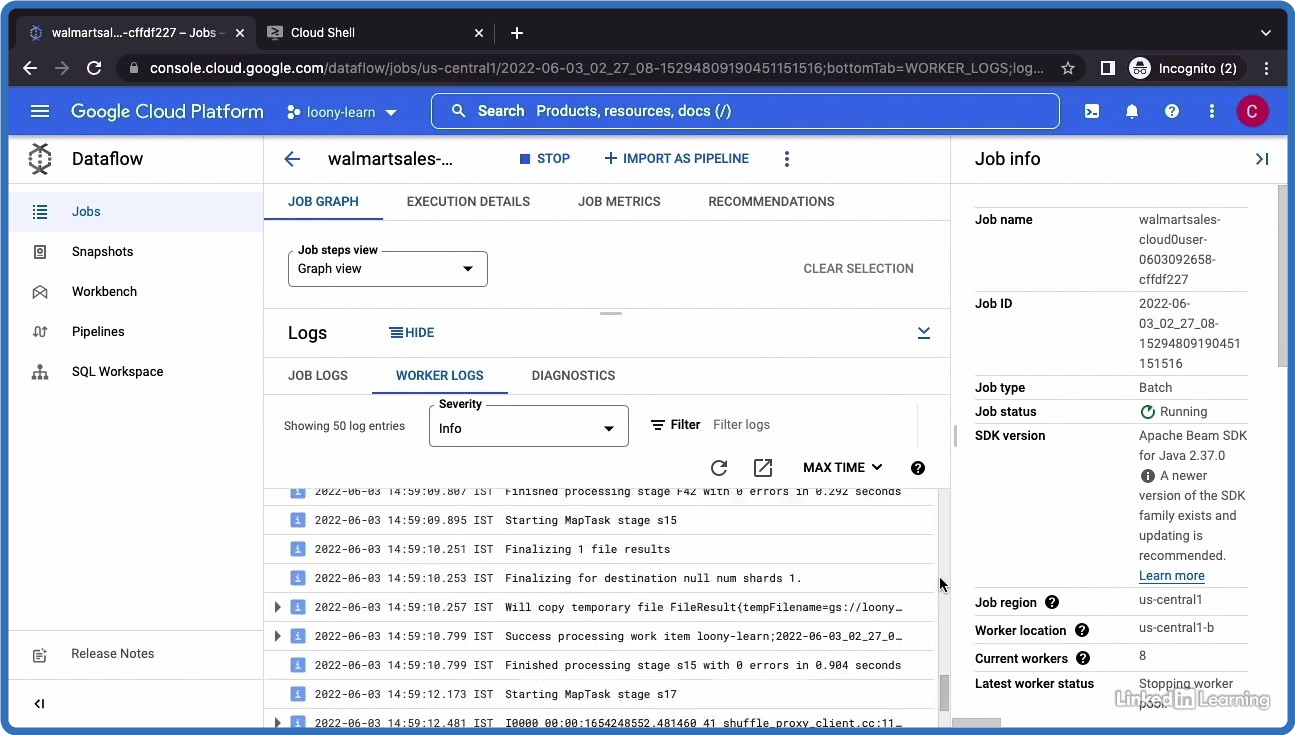Open SQL Workspace in the sidebar
The image size is (1295, 735).
coord(136,372)
